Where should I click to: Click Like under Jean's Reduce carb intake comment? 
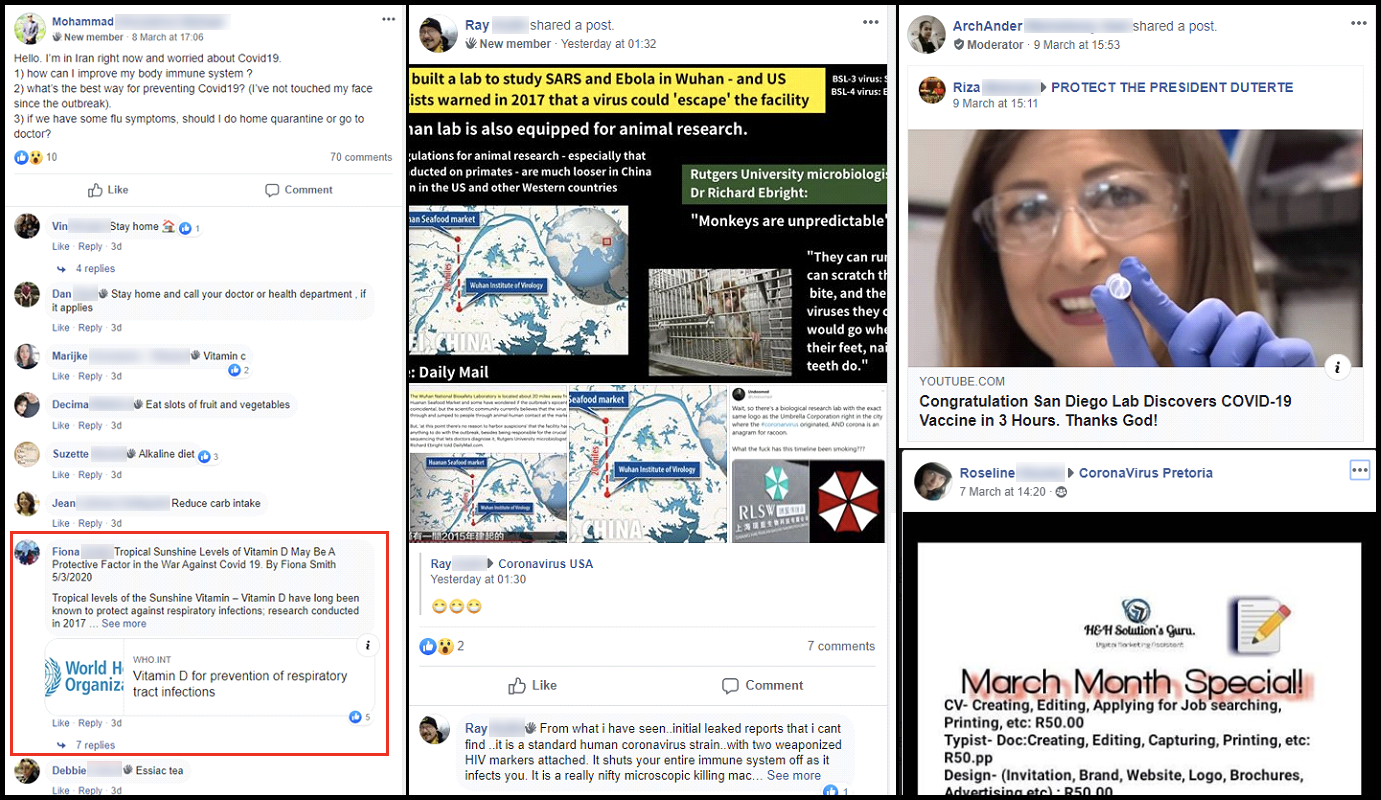point(61,524)
